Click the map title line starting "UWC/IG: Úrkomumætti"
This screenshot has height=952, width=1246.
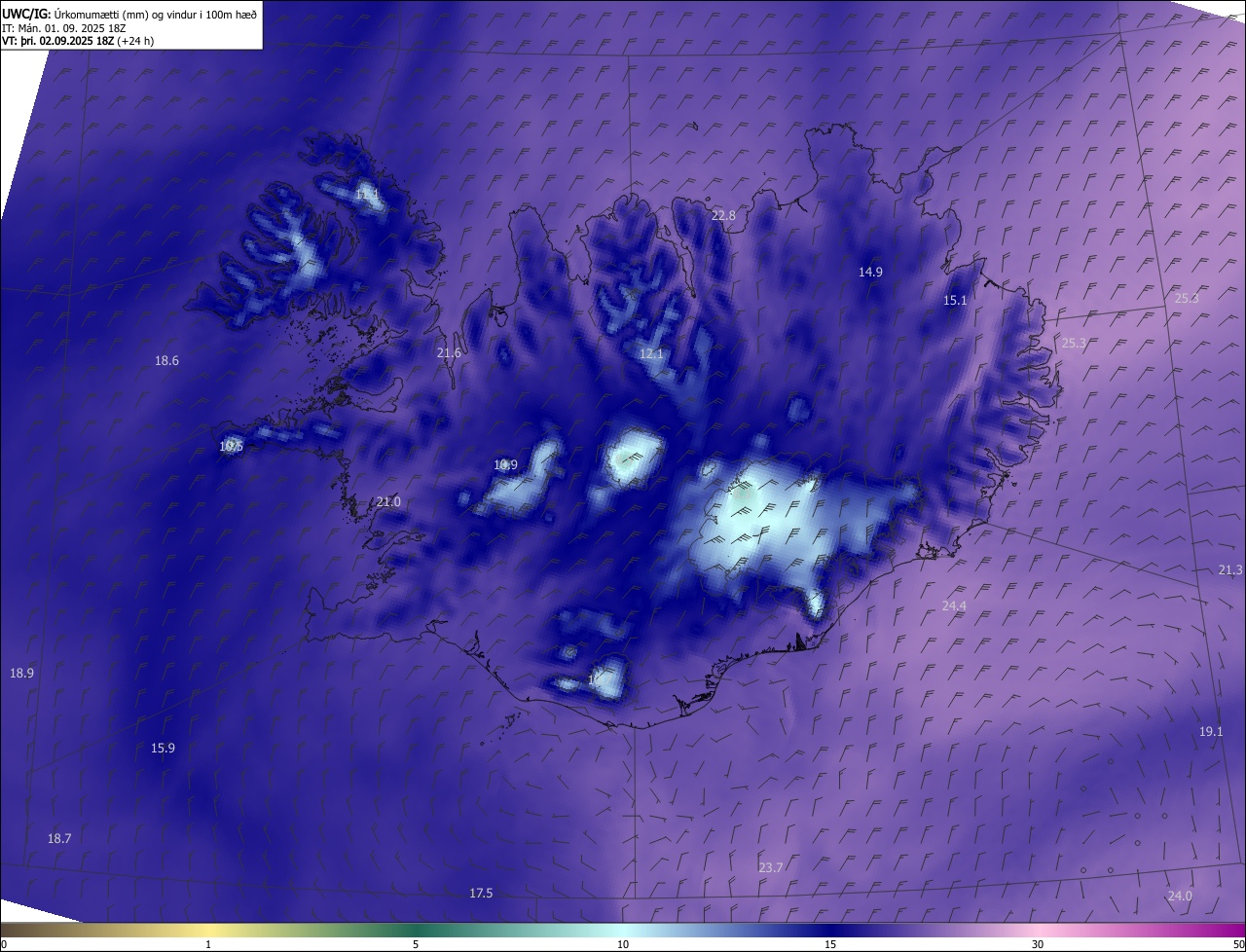click(x=129, y=15)
